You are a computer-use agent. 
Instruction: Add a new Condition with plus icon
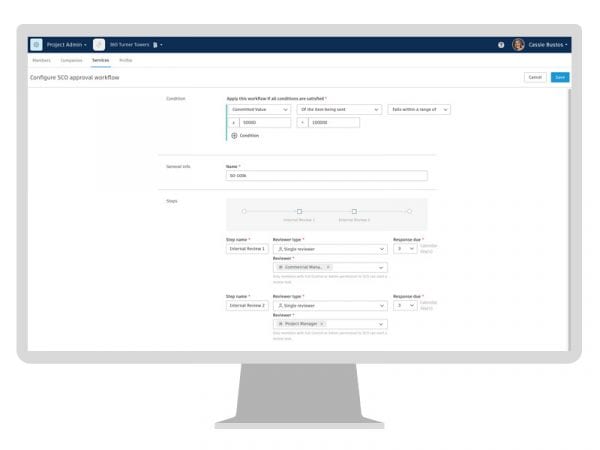[x=245, y=135]
